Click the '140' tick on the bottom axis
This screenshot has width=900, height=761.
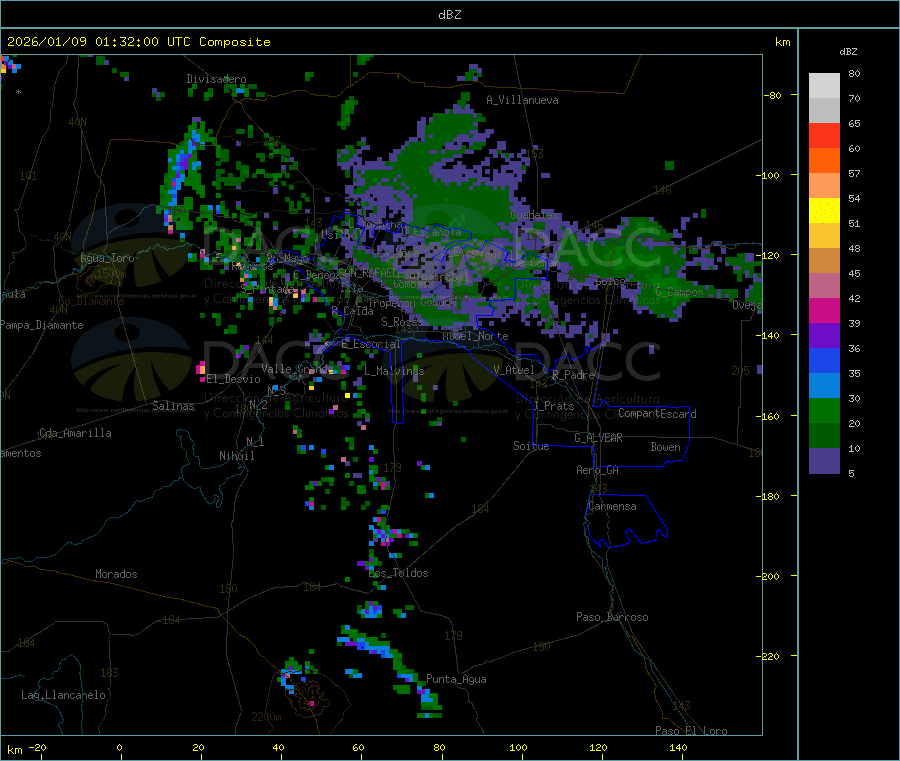coord(678,747)
